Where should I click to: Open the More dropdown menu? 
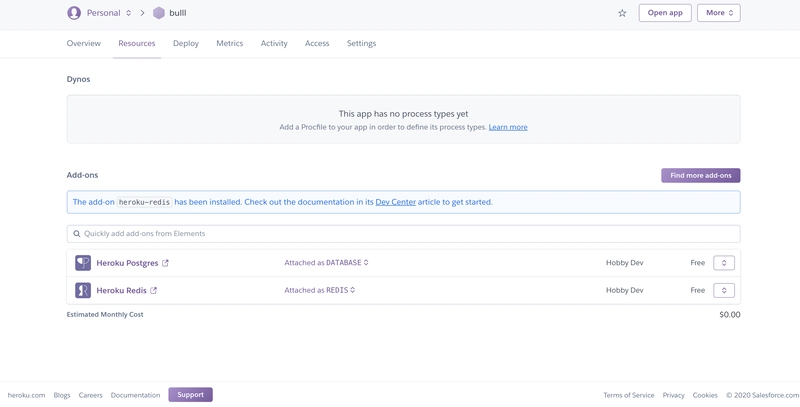click(718, 13)
